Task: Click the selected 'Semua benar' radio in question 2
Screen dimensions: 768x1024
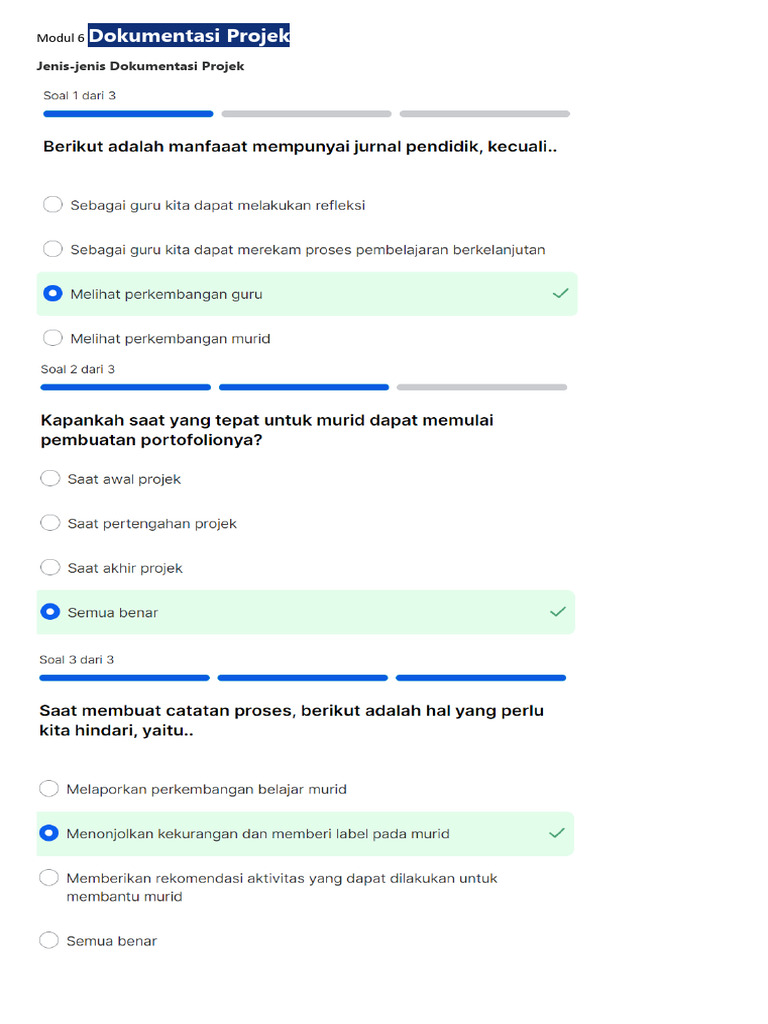Action: pyautogui.click(x=50, y=612)
